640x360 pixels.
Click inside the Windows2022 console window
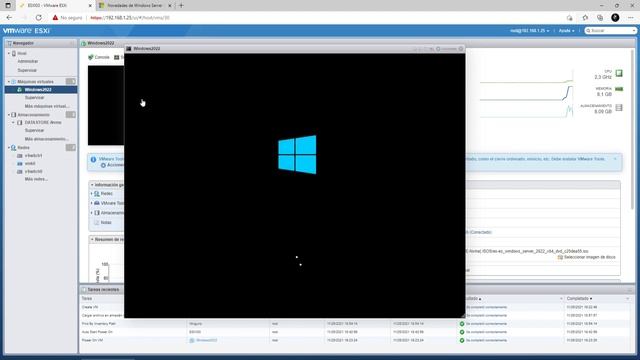click(x=295, y=185)
